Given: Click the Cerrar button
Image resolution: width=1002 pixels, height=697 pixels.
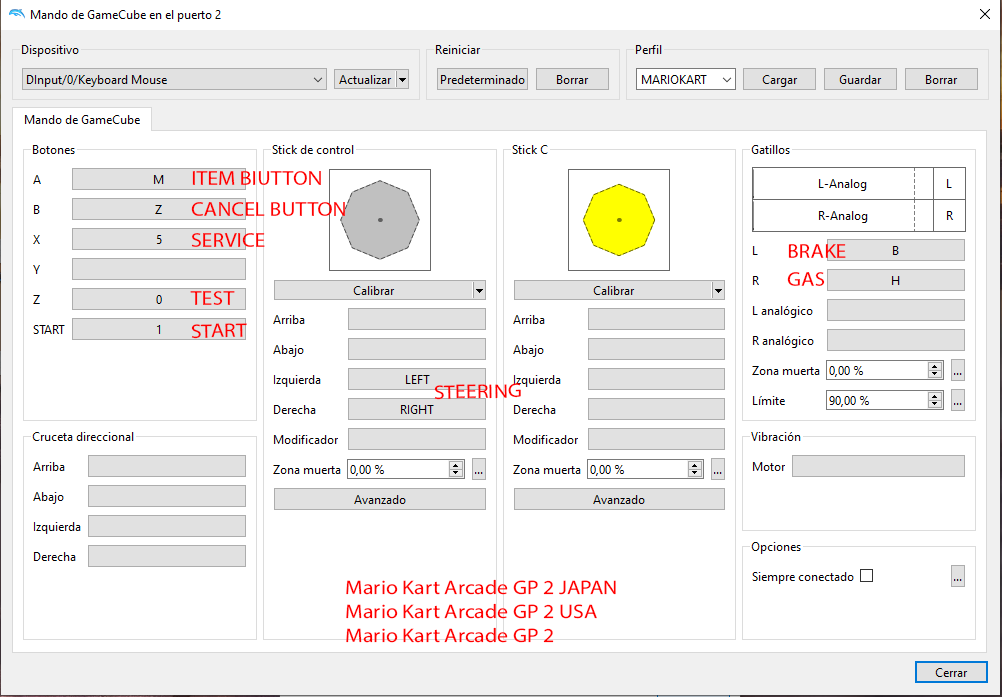Looking at the screenshot, I should tap(951, 673).
